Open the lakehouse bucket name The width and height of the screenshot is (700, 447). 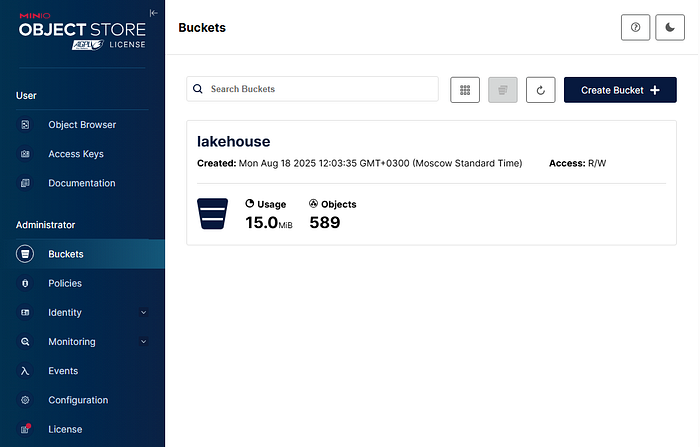click(x=233, y=142)
